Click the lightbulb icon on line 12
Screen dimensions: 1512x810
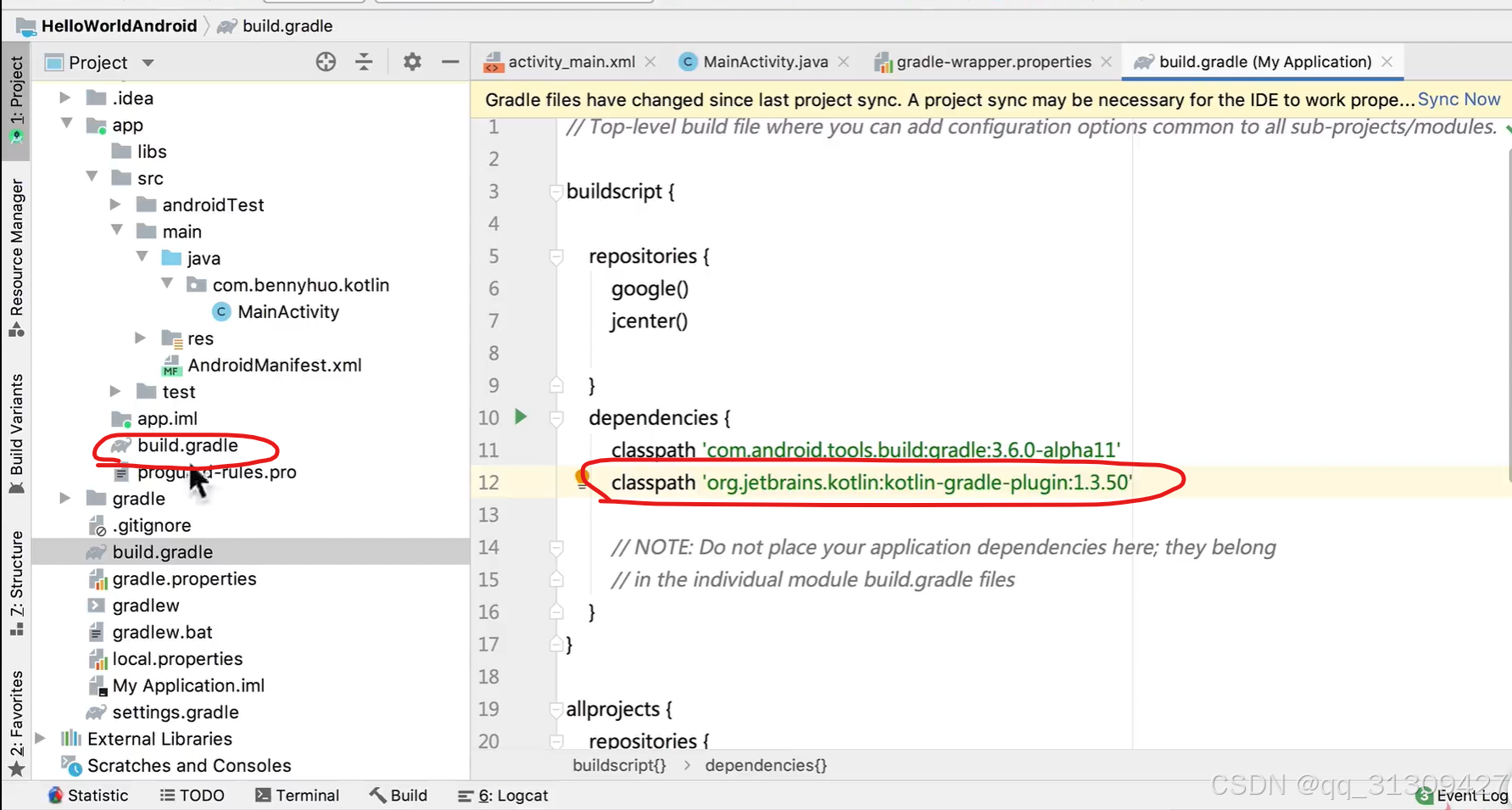(581, 478)
